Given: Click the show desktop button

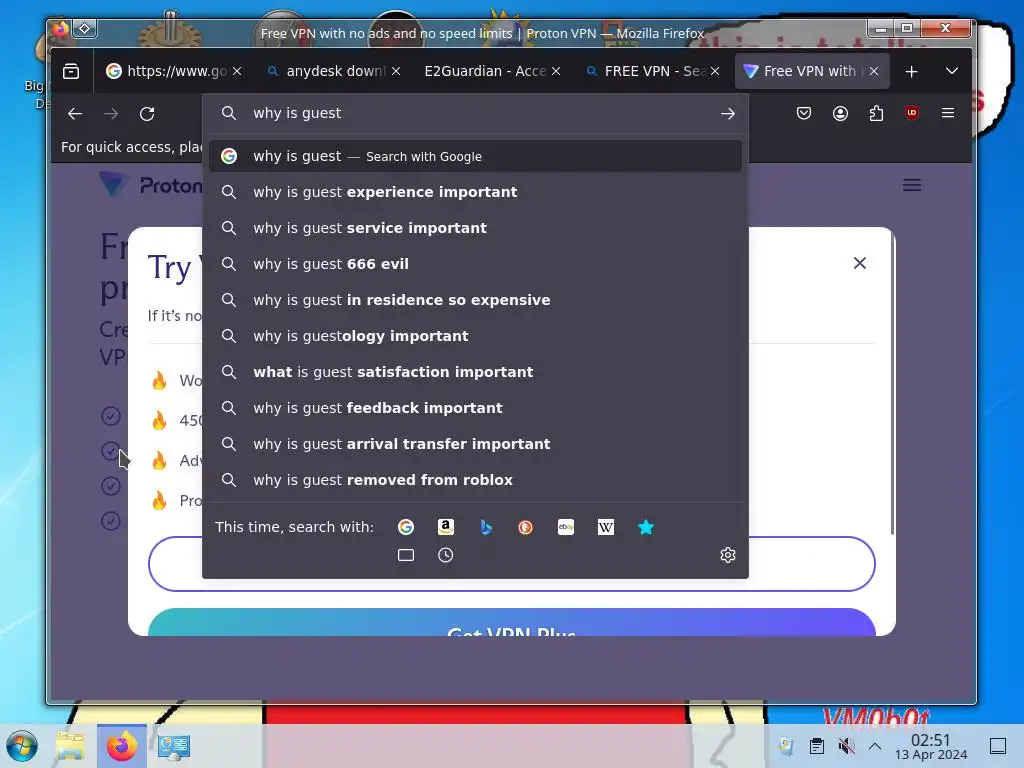Looking at the screenshot, I should [998, 746].
